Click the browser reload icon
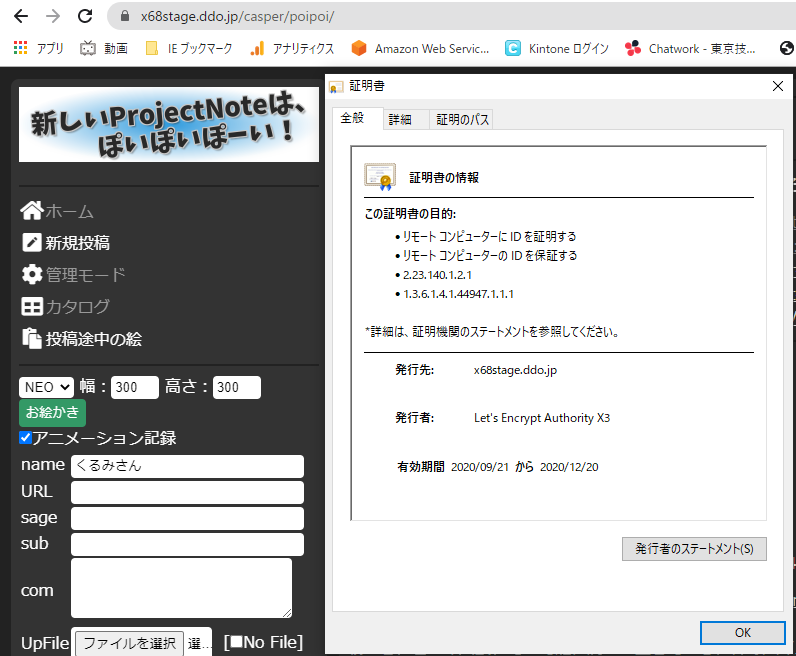The image size is (796, 656). (85, 16)
